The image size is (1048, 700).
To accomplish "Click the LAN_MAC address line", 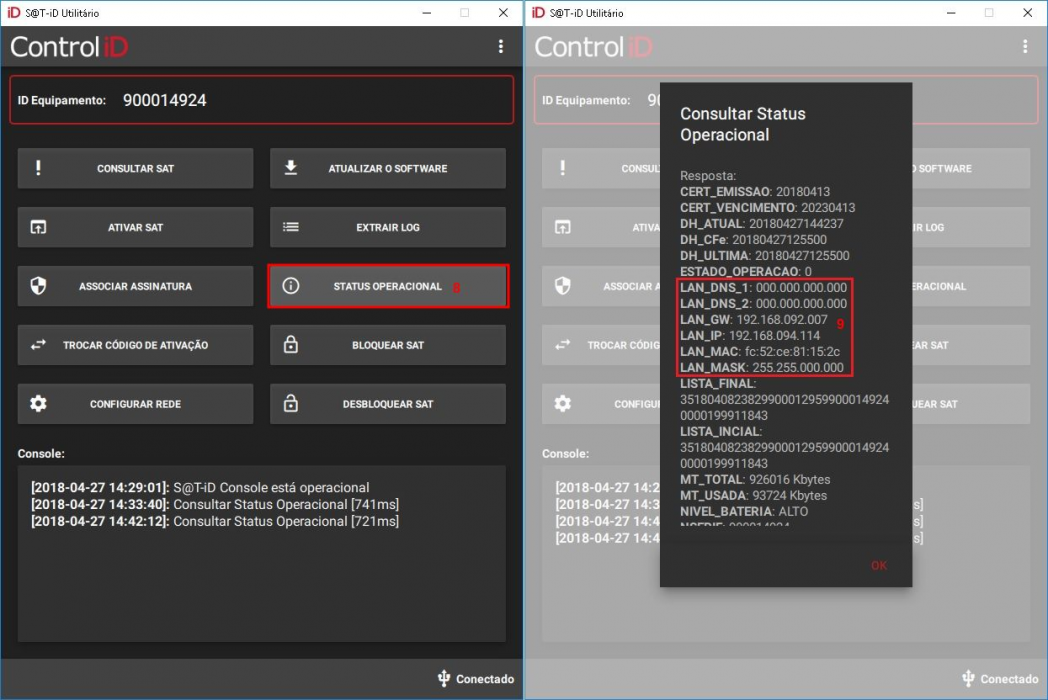I will (x=760, y=352).
